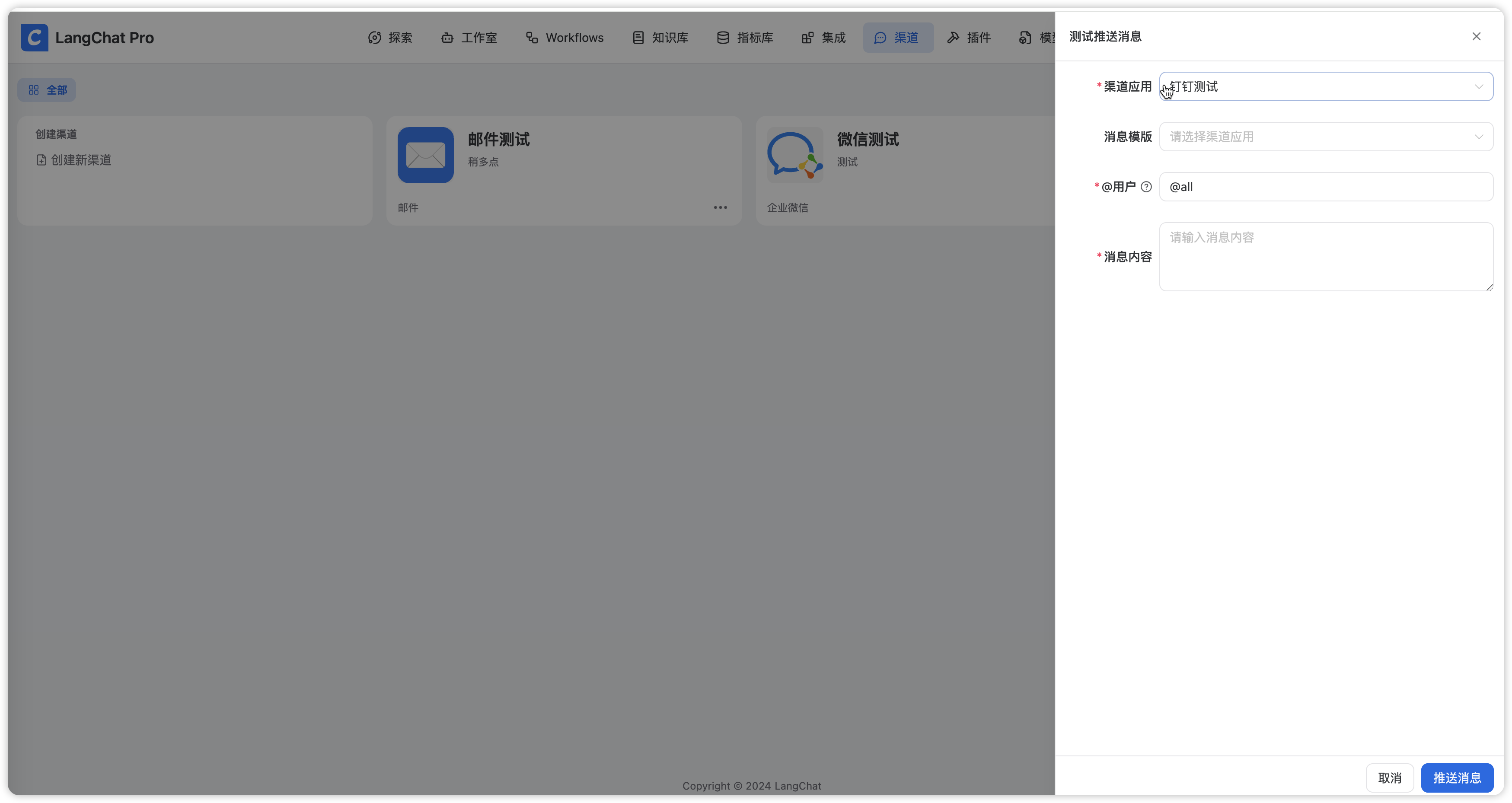1512x803 pixels.
Task: Go to the 探索 navigation menu
Action: pyautogui.click(x=390, y=38)
